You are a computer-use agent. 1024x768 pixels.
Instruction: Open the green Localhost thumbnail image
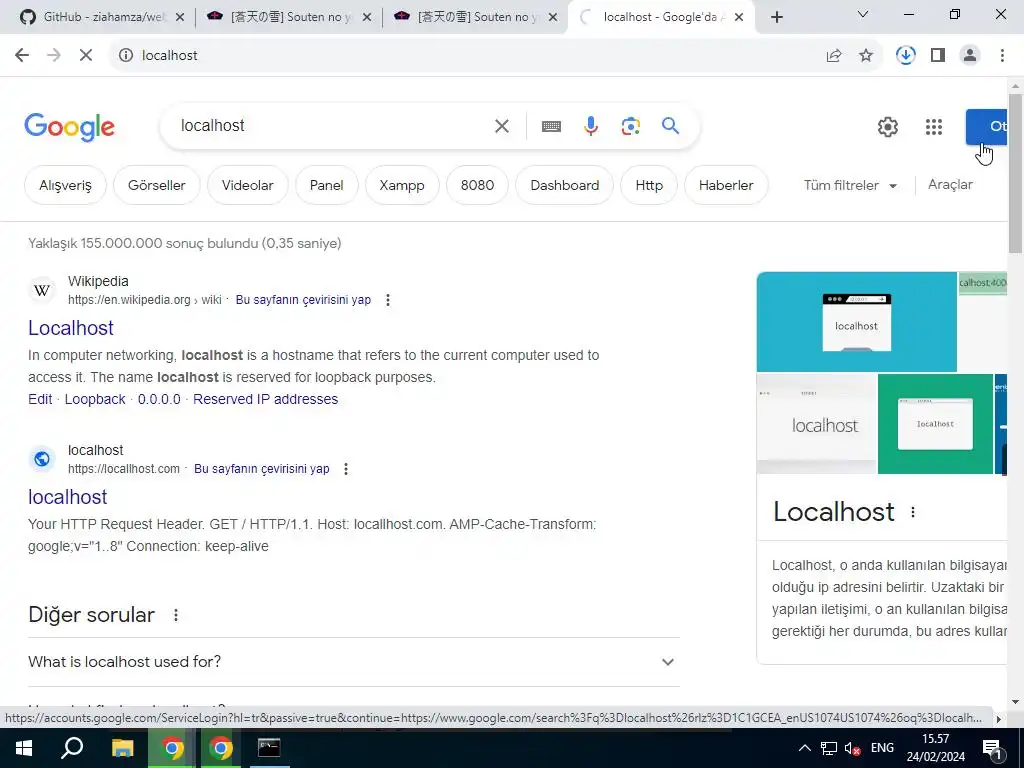click(x=935, y=424)
